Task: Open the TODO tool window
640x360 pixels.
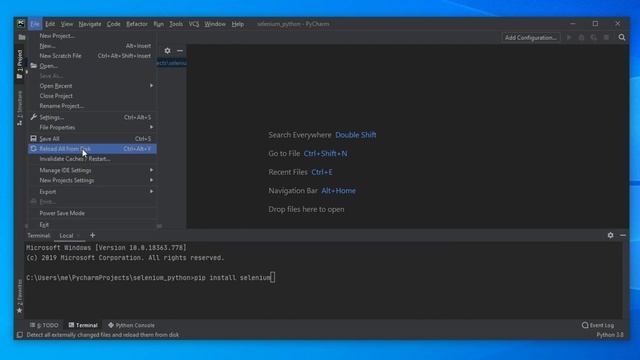Action: (44, 325)
